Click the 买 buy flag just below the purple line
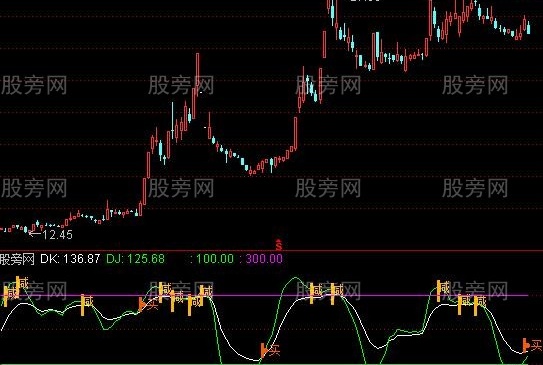Image resolution: width=543 pixels, height=365 pixels. (148, 304)
